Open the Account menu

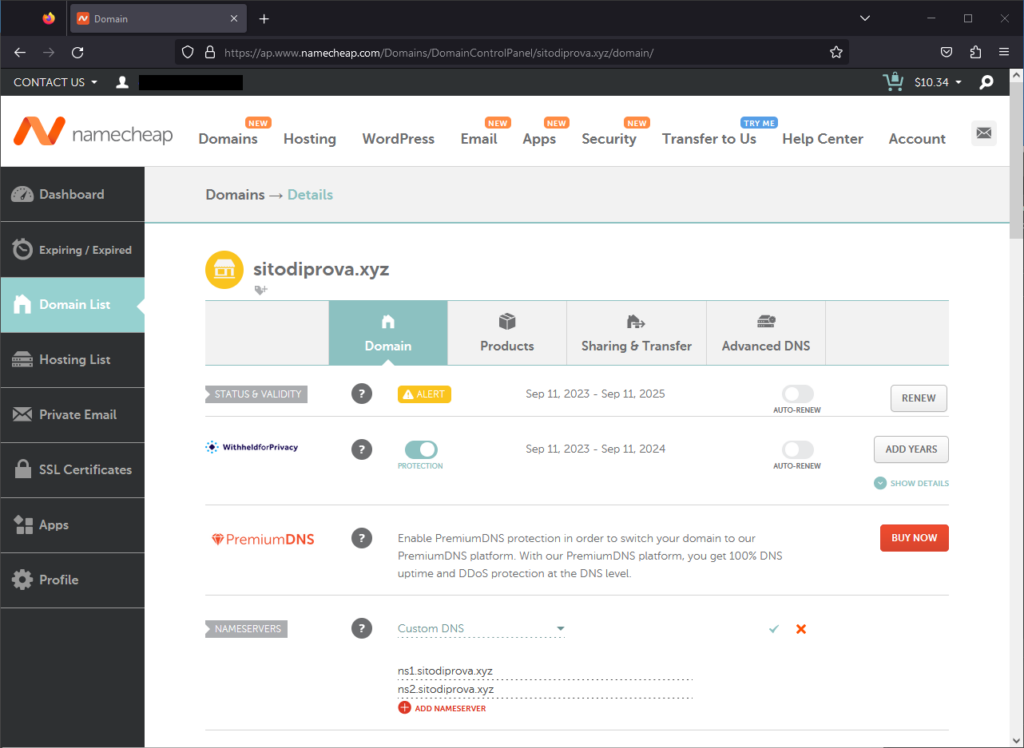click(917, 138)
